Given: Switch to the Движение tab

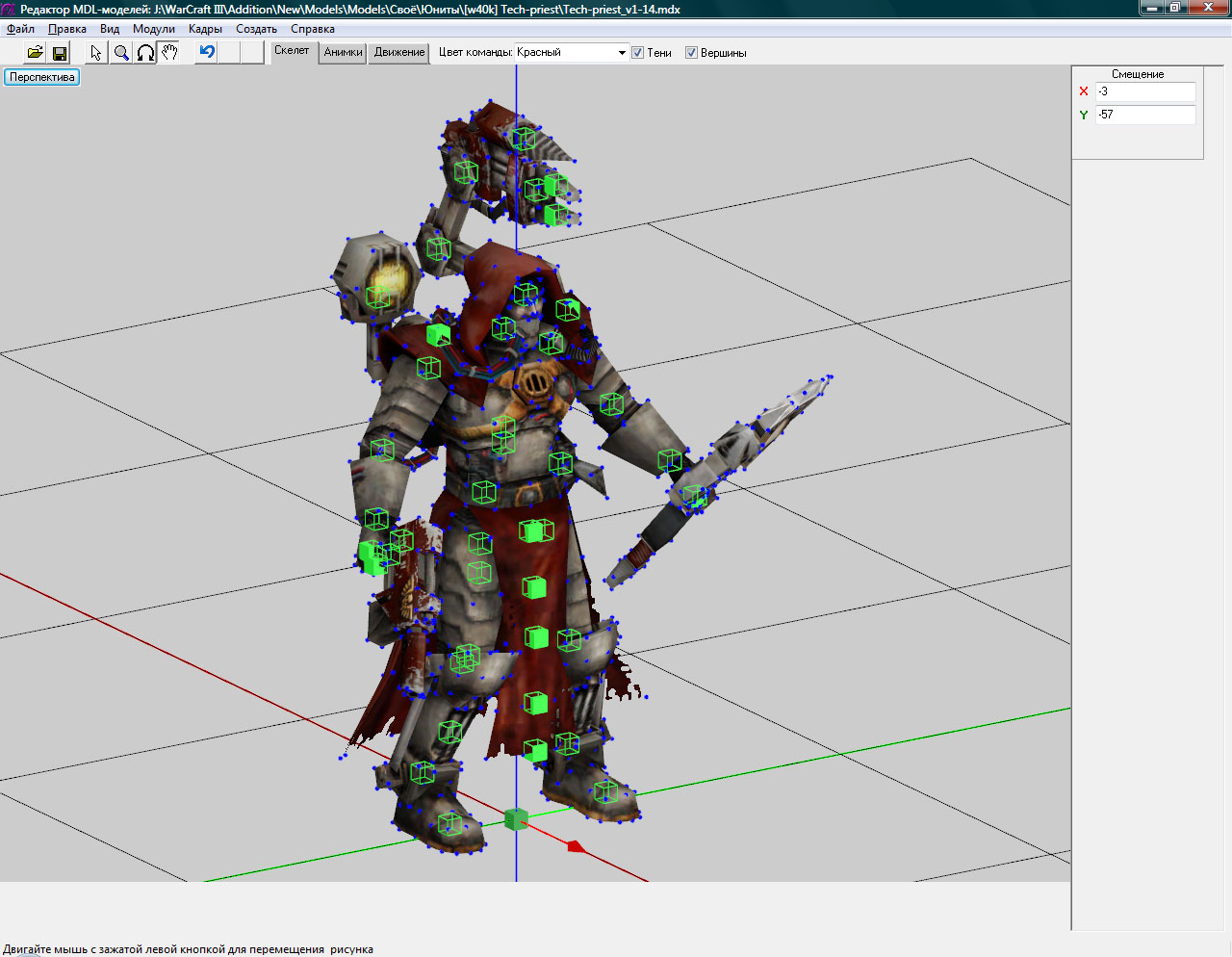Looking at the screenshot, I should [399, 52].
